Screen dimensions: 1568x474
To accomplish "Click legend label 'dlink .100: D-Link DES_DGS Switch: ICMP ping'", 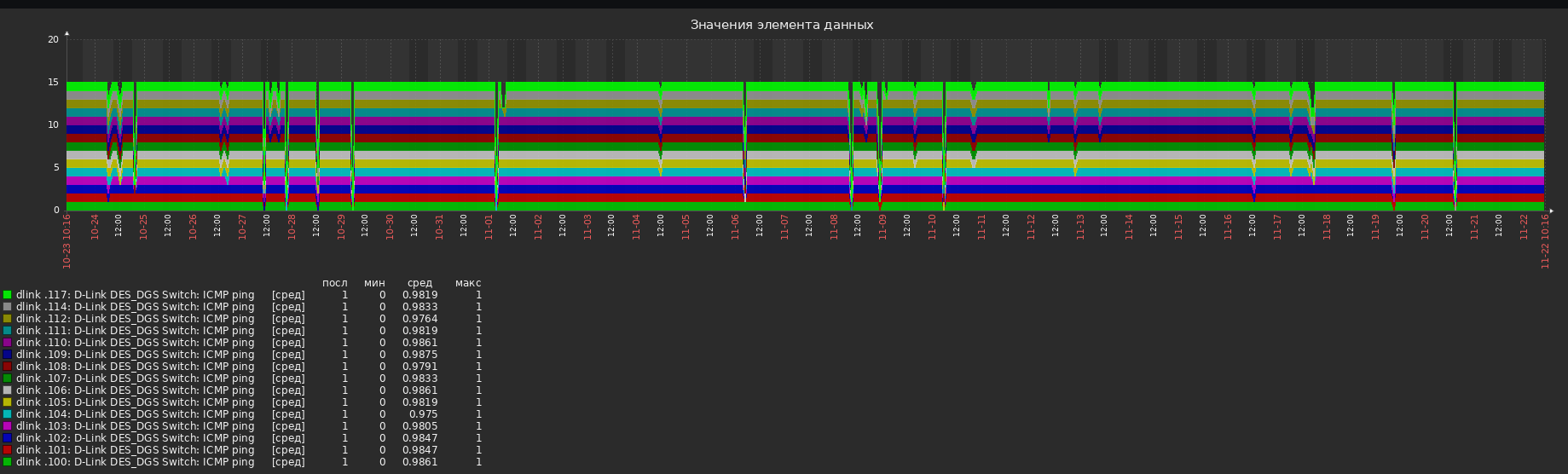I will pyautogui.click(x=135, y=462).
